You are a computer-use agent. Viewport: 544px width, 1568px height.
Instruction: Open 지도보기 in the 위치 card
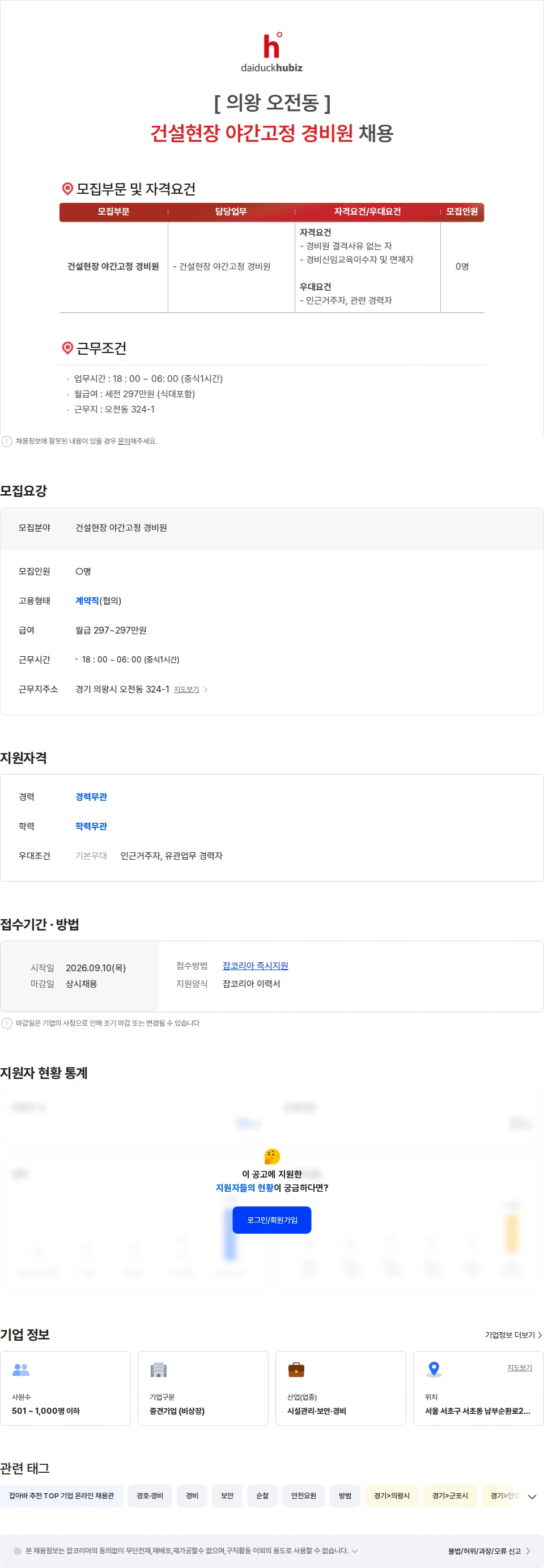520,1368
